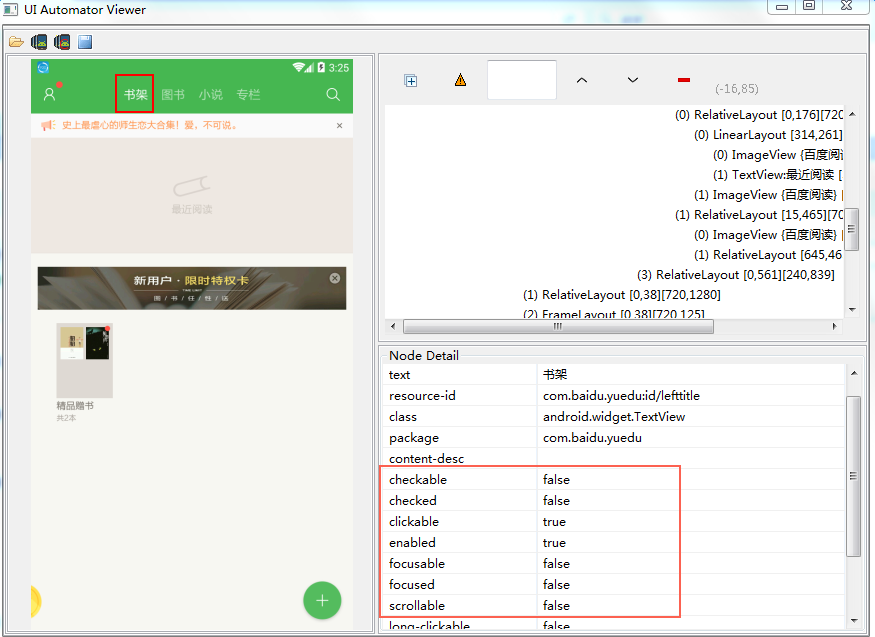Tap the green plus floating button

pyautogui.click(x=322, y=600)
